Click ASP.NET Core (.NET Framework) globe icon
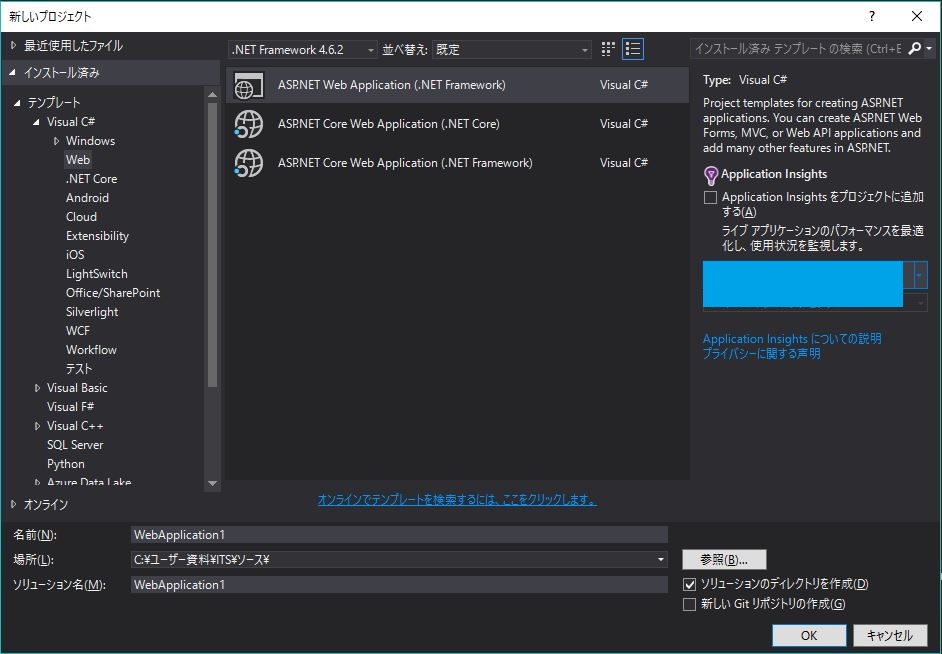Screen dimensions: 942x654 coord(249,163)
